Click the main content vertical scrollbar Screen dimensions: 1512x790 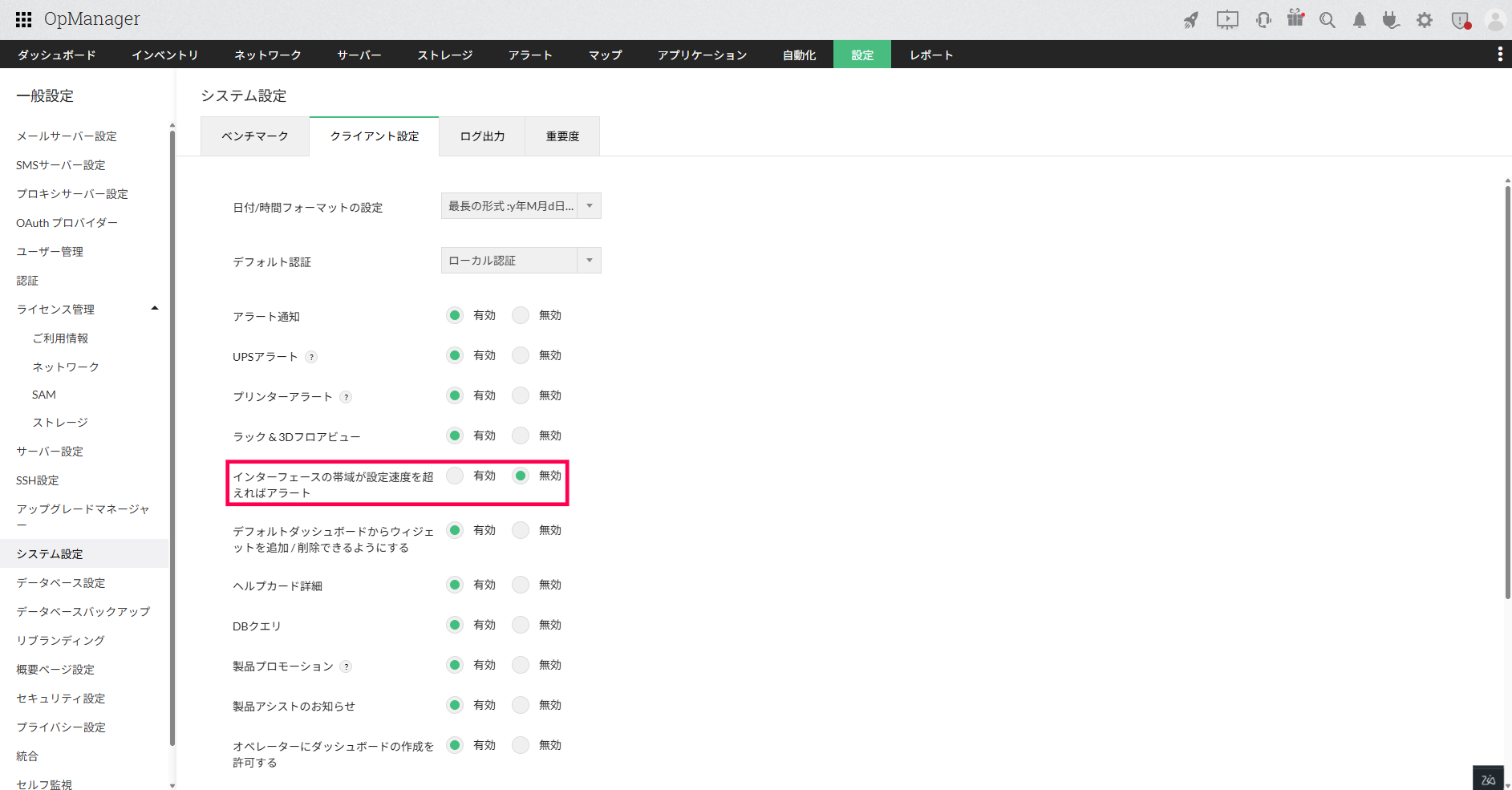click(x=1508, y=393)
